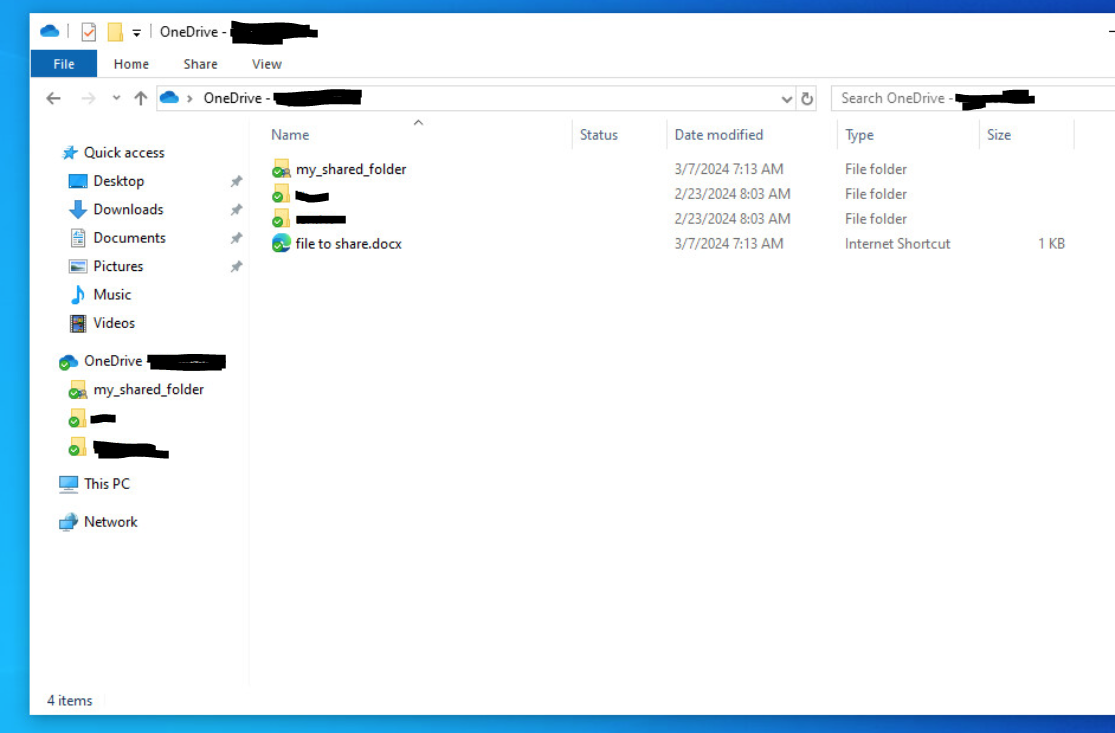Screen dimensions: 1115x733
Task: Switch to the View ribbon tab
Action: coord(266,64)
